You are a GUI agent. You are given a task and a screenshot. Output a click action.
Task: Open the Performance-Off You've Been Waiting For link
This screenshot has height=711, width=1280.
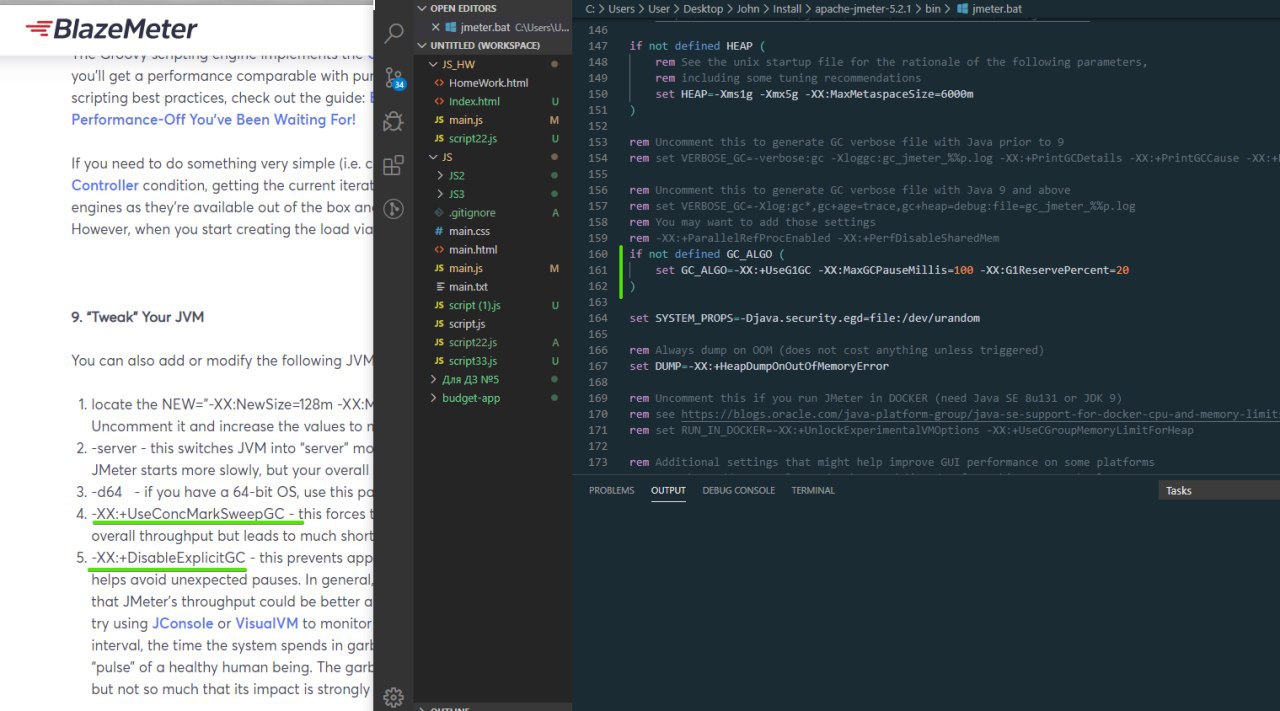(213, 119)
